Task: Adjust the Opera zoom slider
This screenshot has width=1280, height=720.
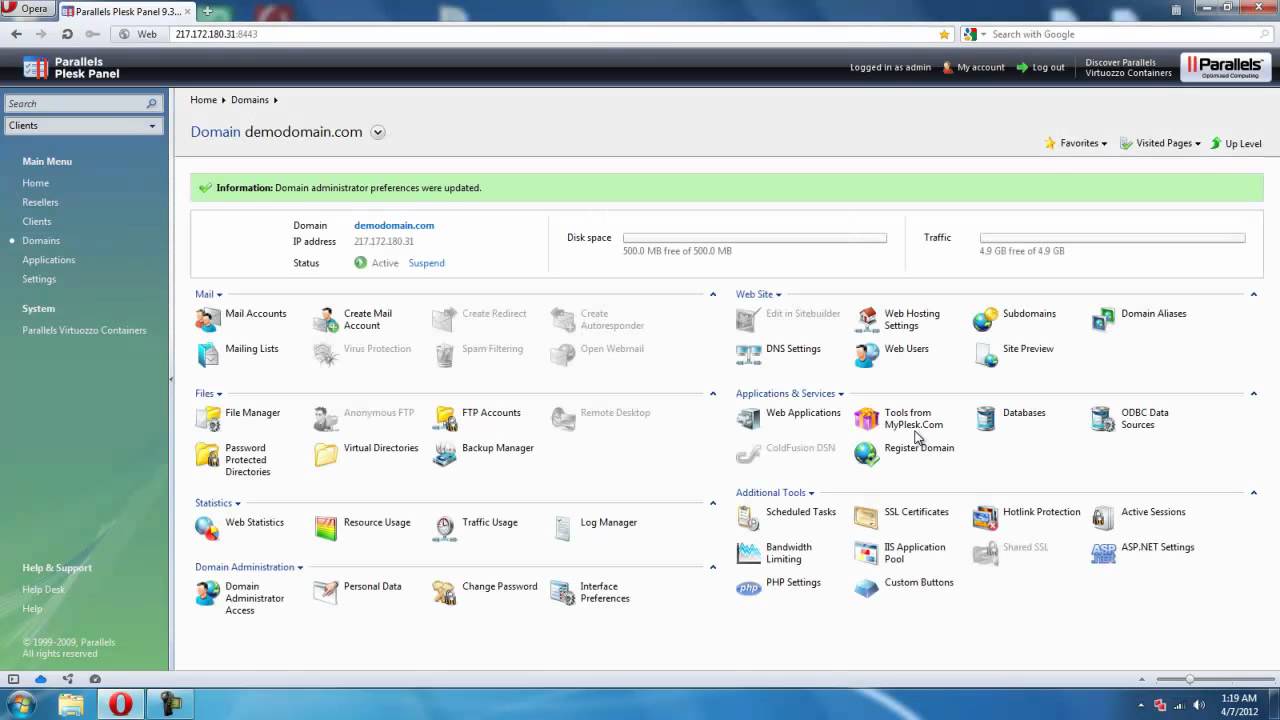Action: point(1189,679)
